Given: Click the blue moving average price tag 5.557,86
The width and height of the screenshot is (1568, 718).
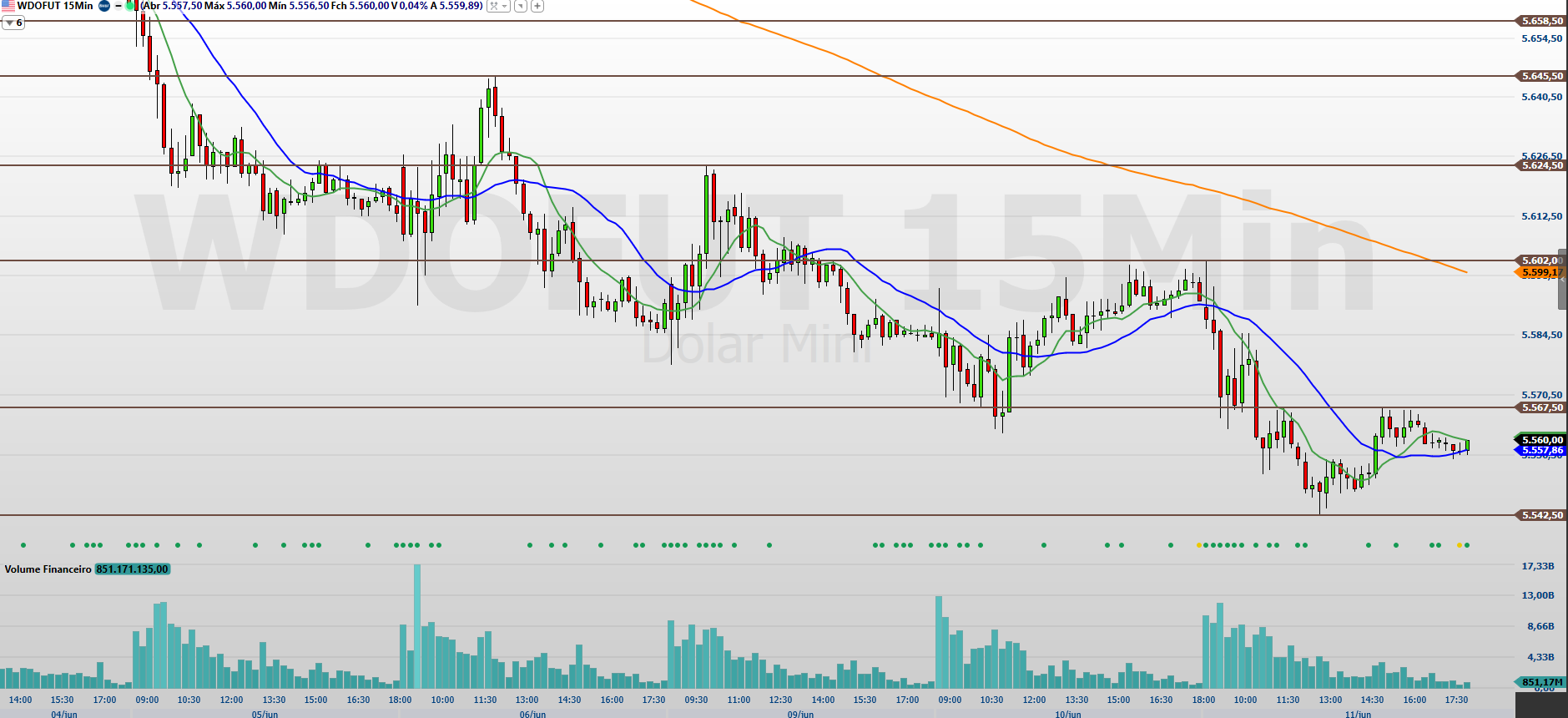Looking at the screenshot, I should click(x=1541, y=451).
